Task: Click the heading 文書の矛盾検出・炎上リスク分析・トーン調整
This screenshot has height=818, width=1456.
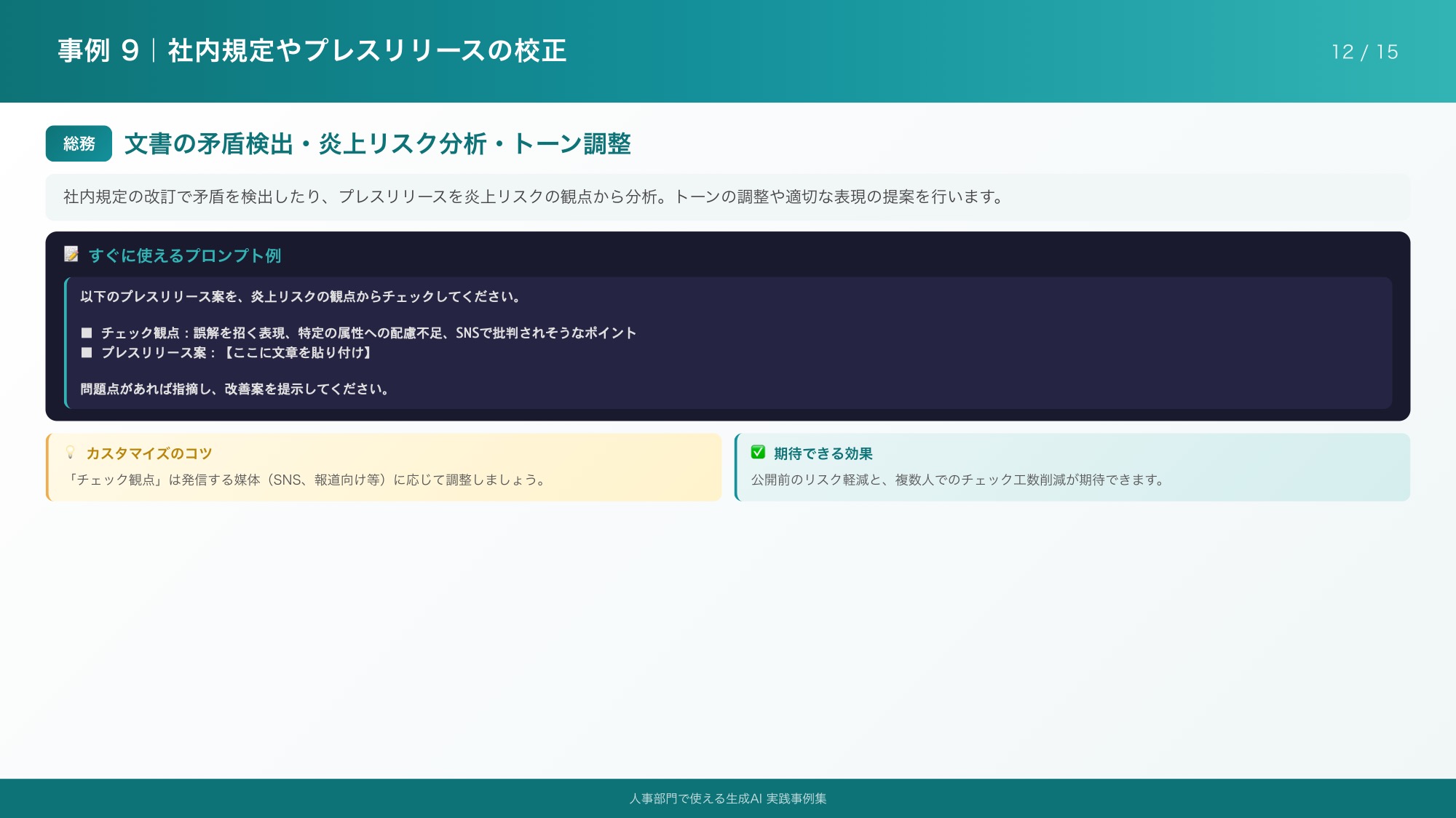Action: tap(378, 143)
